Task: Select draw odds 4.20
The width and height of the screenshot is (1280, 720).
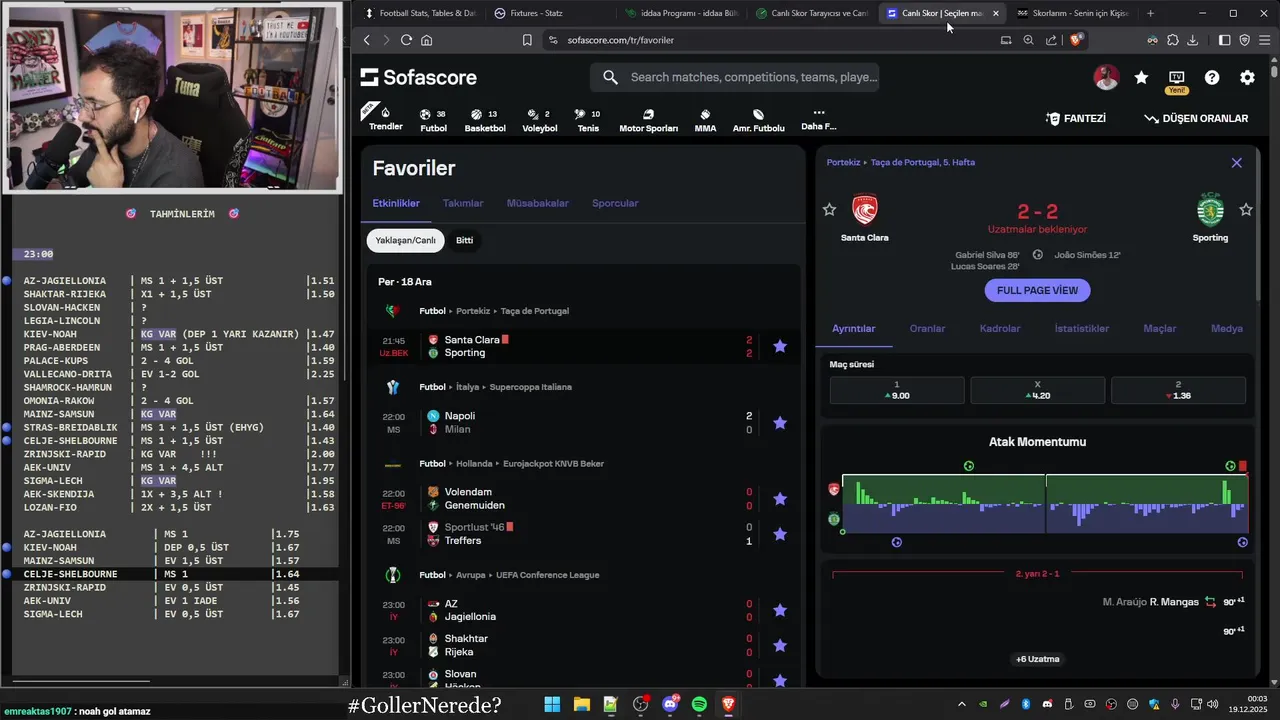Action: [x=1037, y=390]
